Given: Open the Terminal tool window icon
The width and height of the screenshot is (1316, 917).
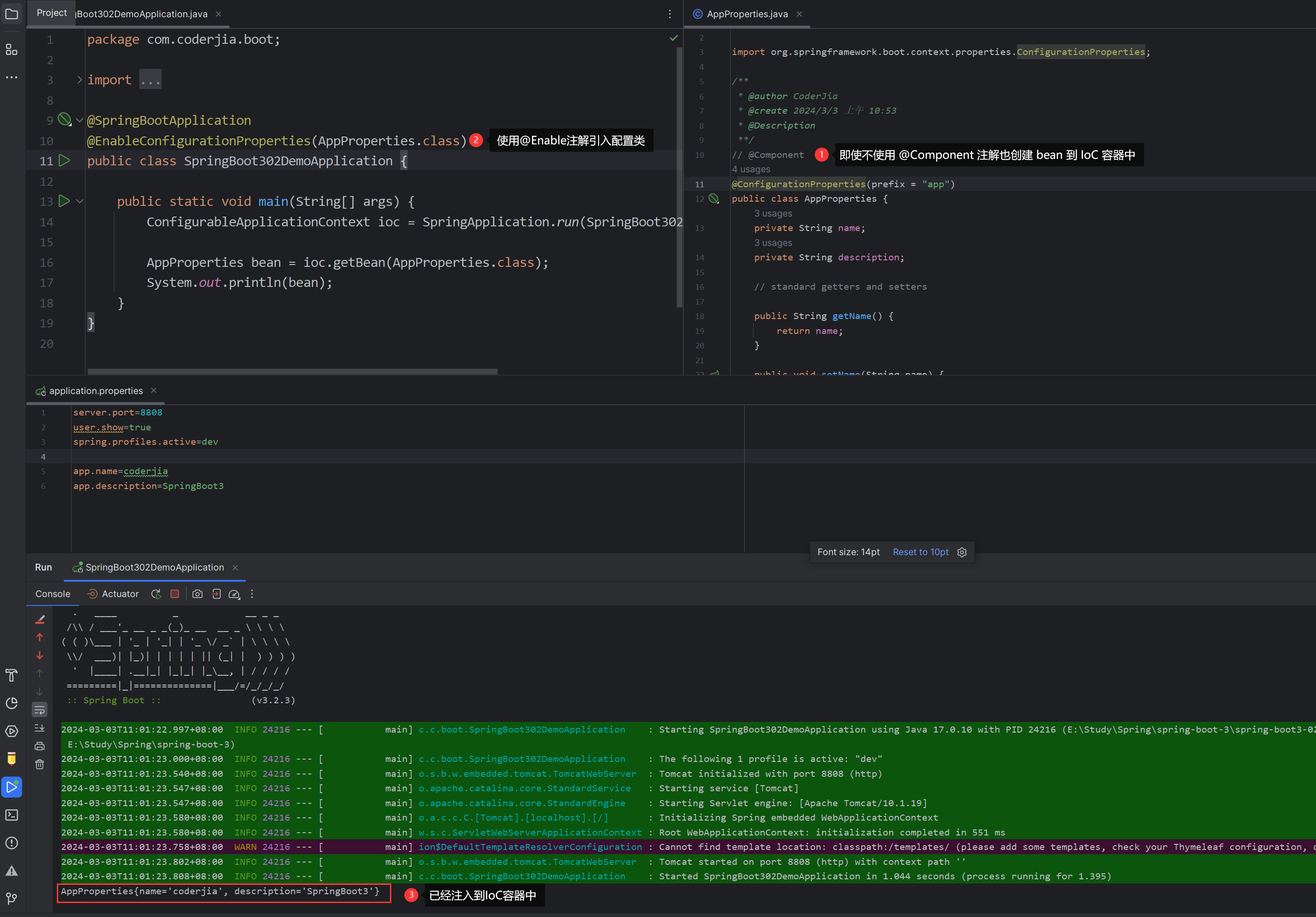Looking at the screenshot, I should click(12, 815).
